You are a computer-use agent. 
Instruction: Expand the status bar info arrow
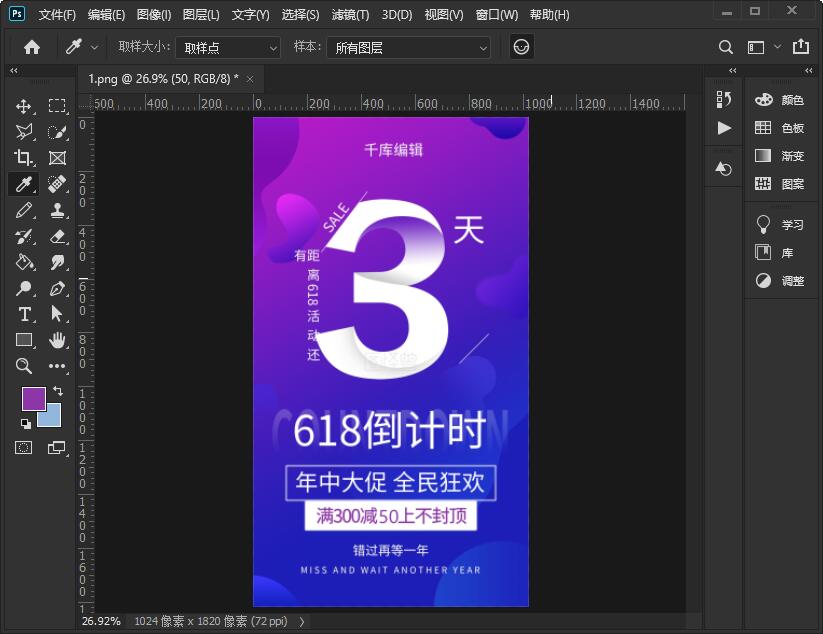pos(302,621)
